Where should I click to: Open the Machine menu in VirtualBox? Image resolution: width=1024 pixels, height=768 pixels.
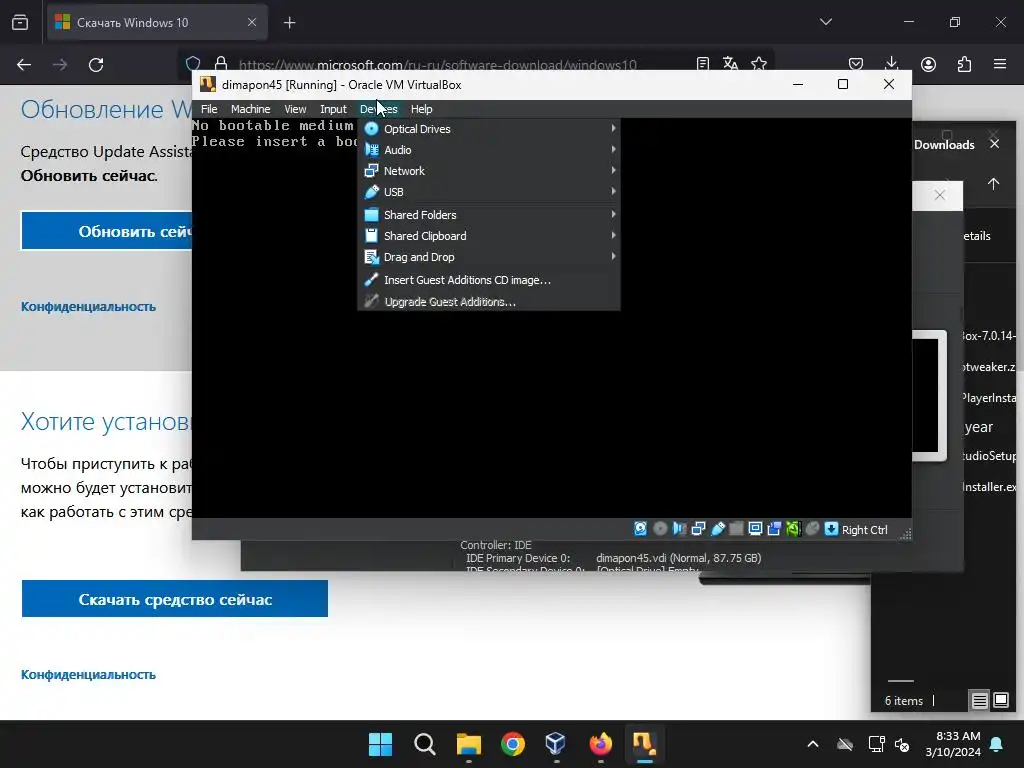[250, 109]
